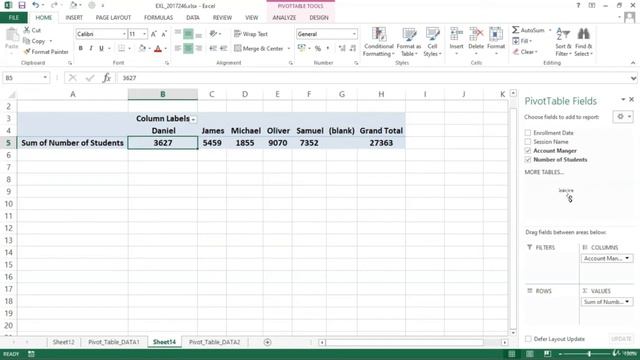Open Column Labels filter dropdown

click(193, 119)
